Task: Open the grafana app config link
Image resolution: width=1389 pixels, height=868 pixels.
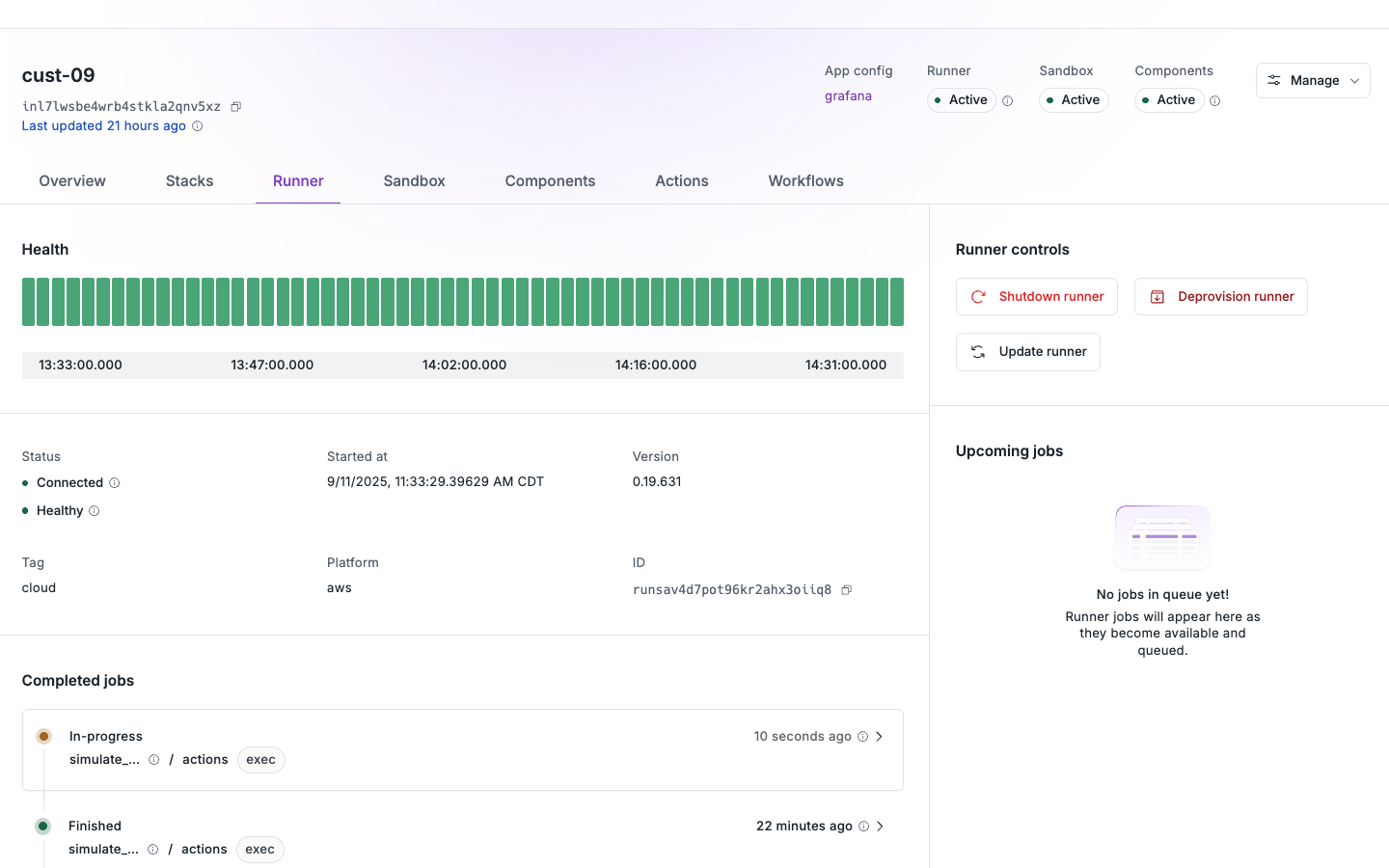Action: pyautogui.click(x=848, y=95)
